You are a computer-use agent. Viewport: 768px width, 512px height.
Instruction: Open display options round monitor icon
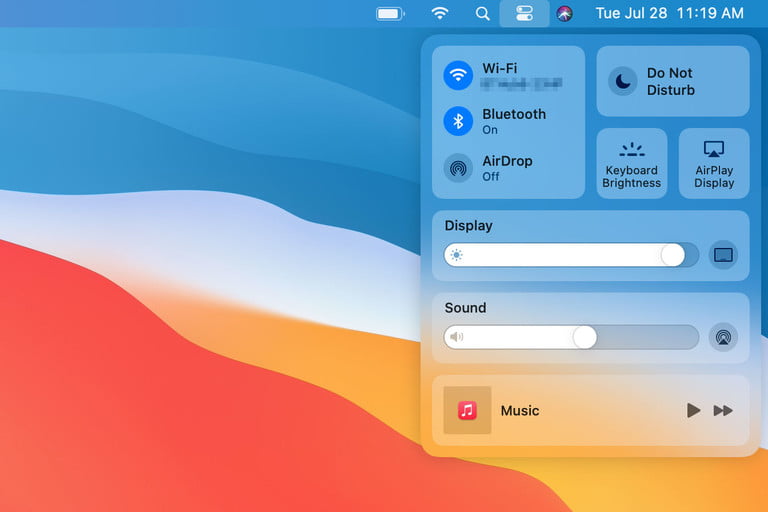(x=723, y=255)
